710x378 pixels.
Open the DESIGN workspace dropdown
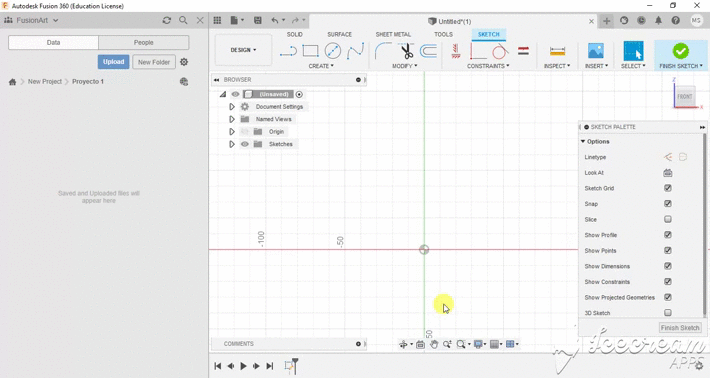(x=243, y=50)
